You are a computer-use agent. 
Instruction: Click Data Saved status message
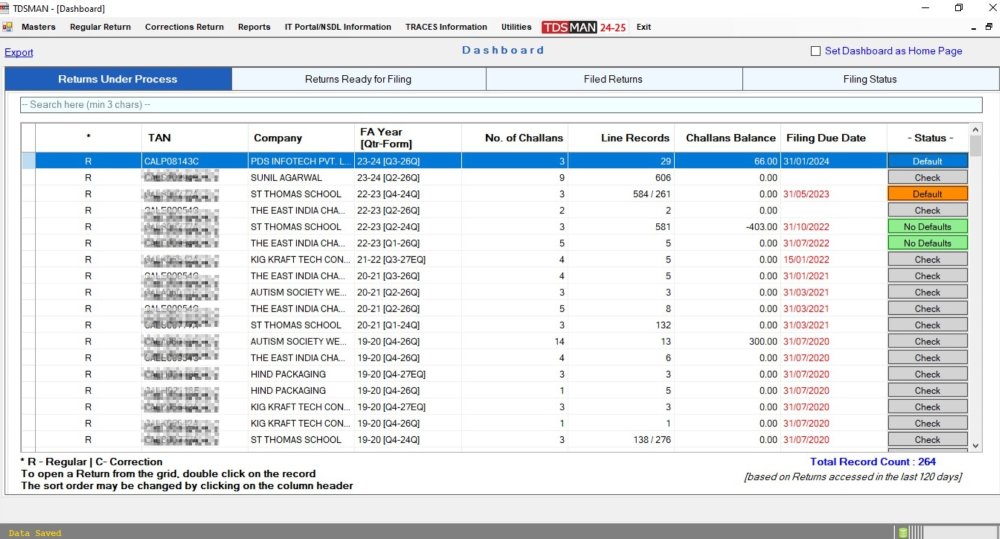35,533
